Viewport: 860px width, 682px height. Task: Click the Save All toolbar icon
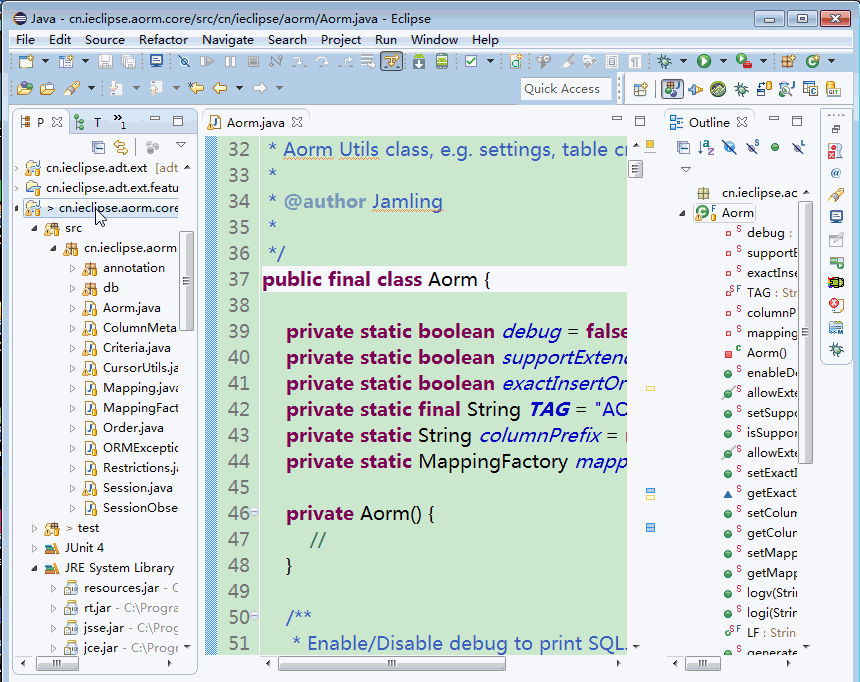(x=128, y=61)
